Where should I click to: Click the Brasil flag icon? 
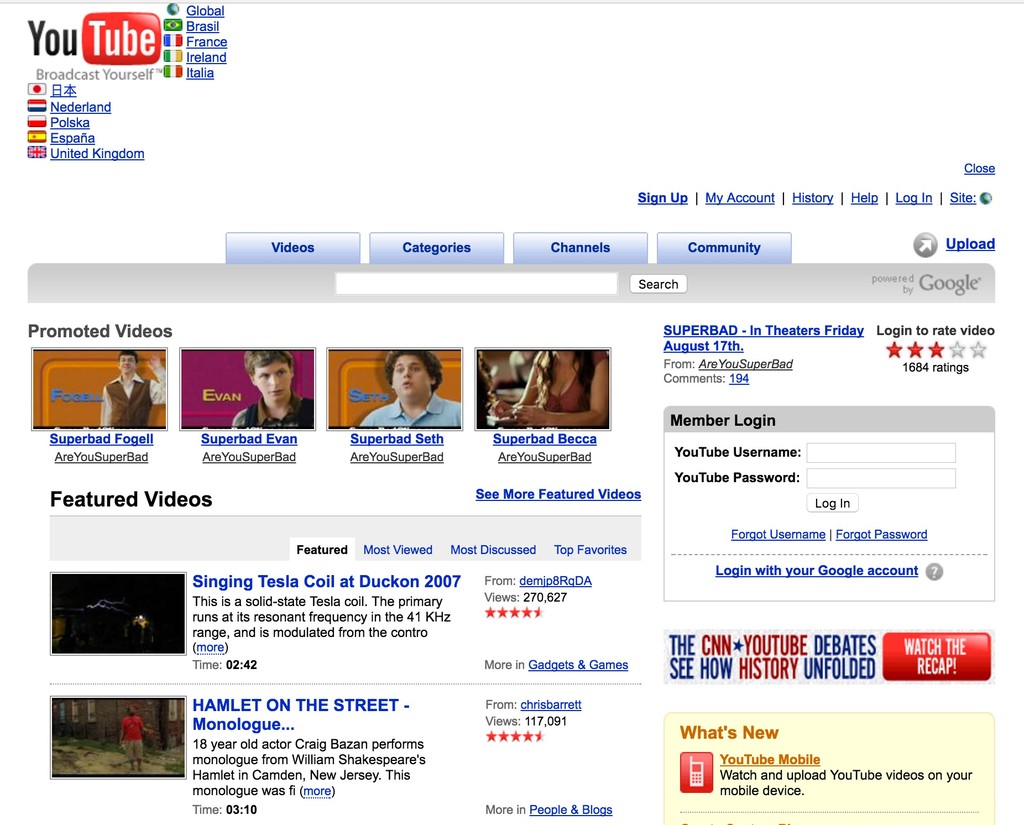coord(172,26)
